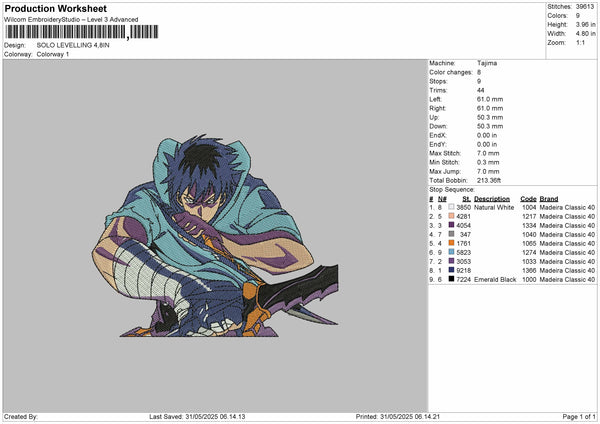Viewport: 600px width, 424px height.
Task: Click the Up value 50.3 mm
Action: (490, 117)
